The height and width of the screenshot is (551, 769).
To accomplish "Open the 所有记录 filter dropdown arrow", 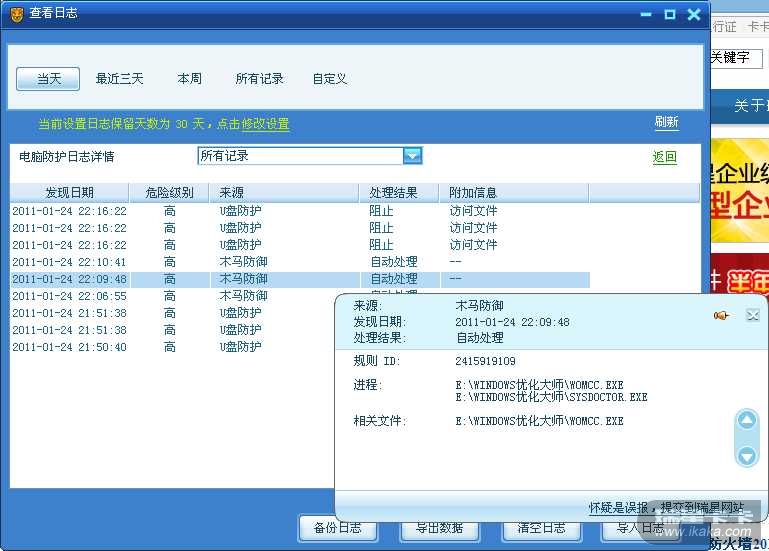I will point(412,156).
